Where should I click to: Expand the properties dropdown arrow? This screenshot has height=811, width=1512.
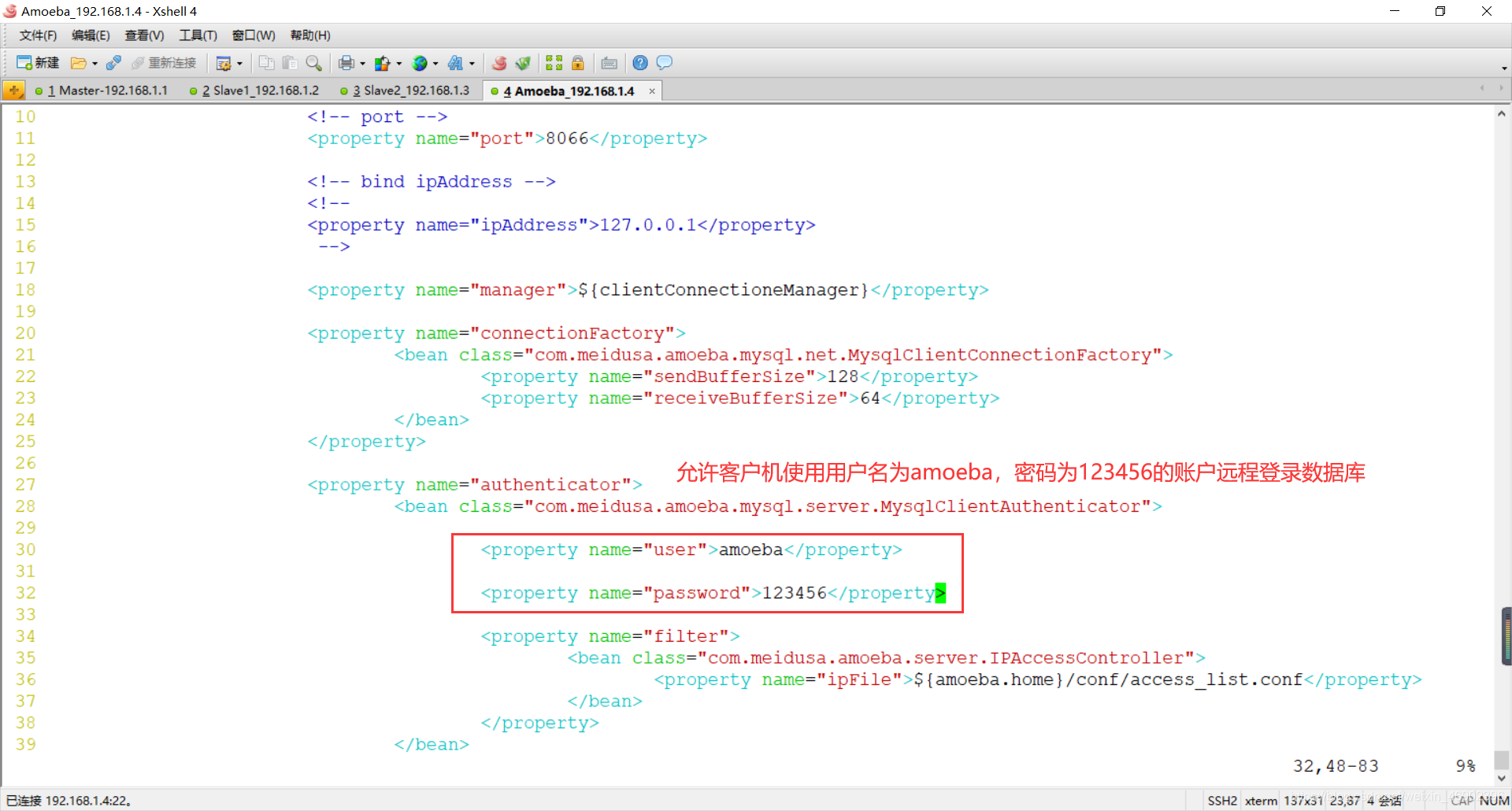[x=239, y=64]
